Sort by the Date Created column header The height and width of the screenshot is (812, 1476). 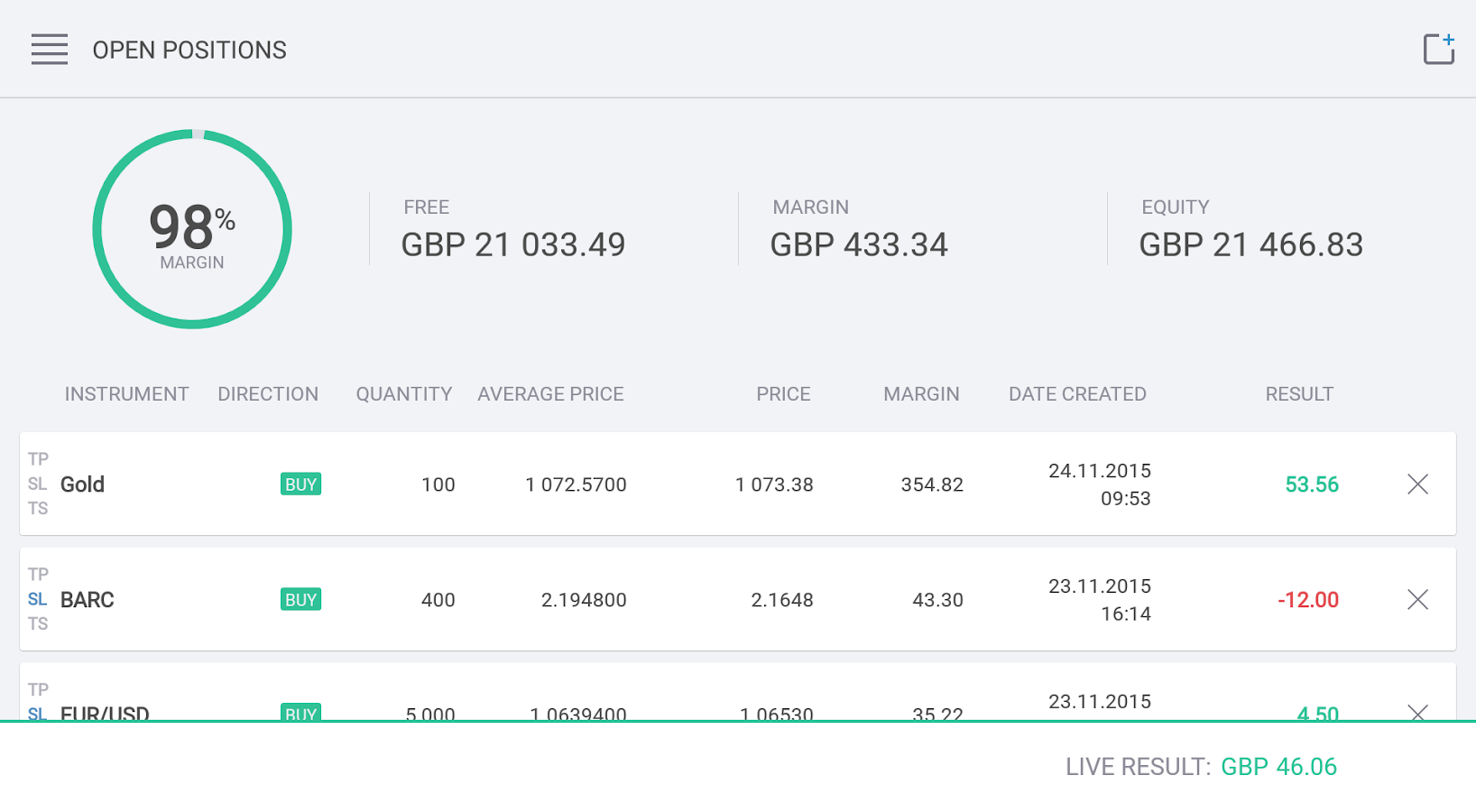(1077, 394)
